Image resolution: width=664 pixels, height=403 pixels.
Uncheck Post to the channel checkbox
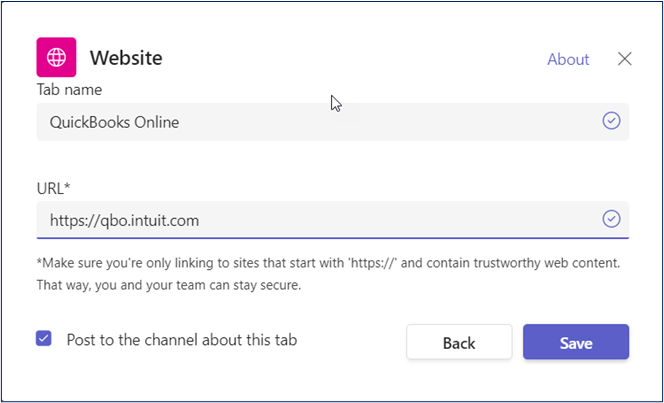(x=44, y=339)
